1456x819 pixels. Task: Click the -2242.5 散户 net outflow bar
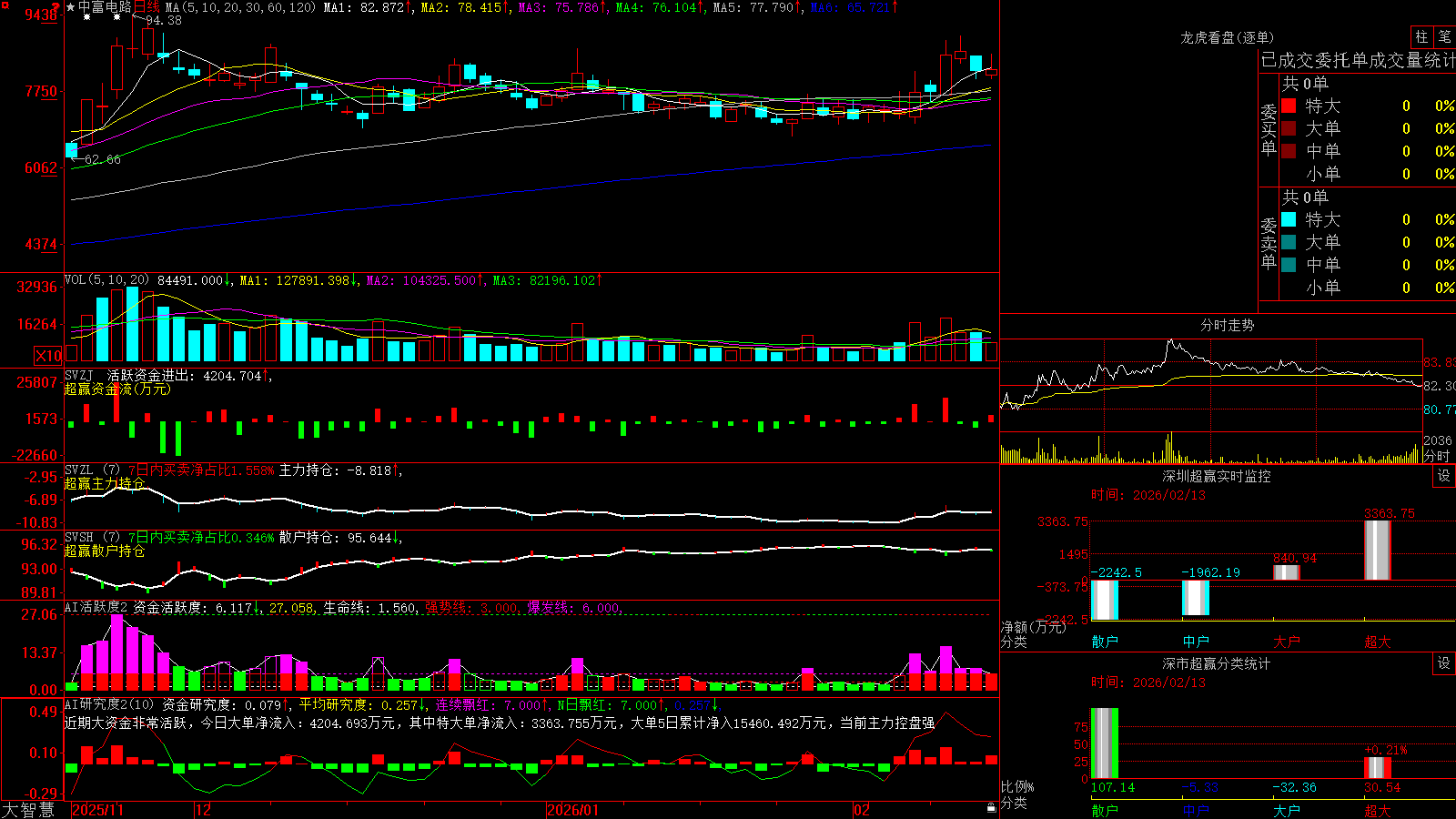(x=1105, y=600)
